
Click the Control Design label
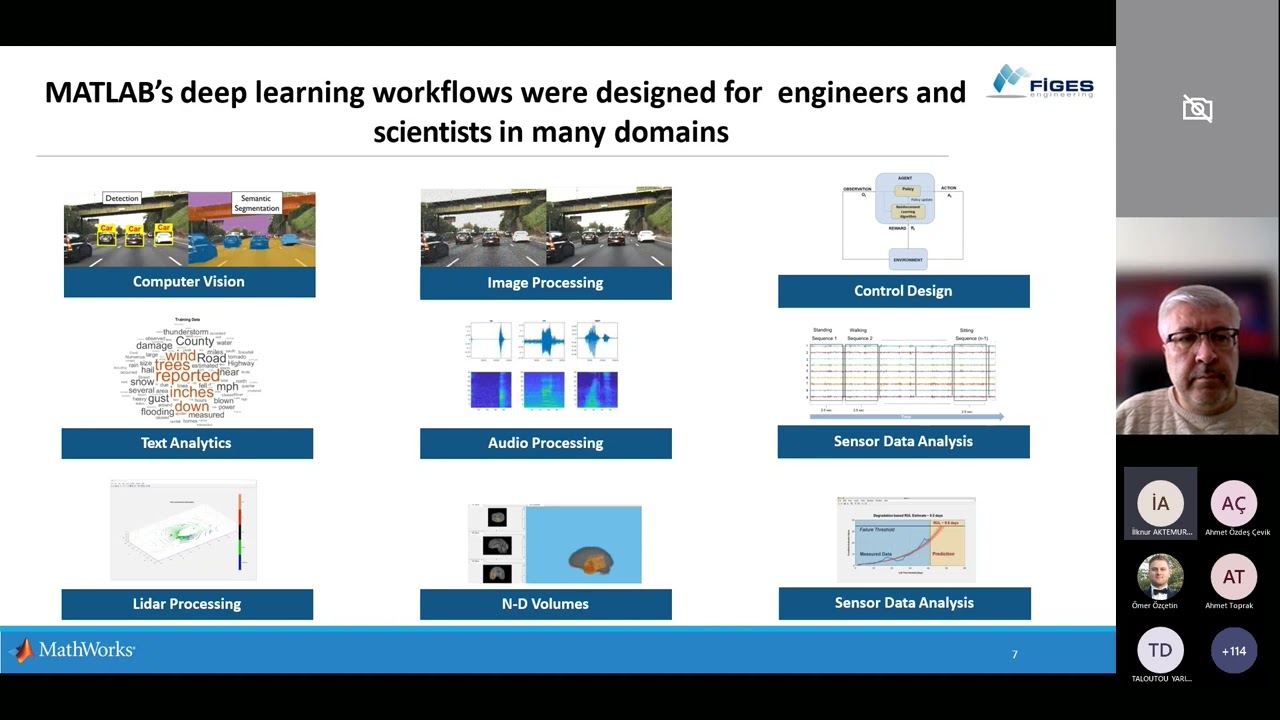click(x=903, y=291)
